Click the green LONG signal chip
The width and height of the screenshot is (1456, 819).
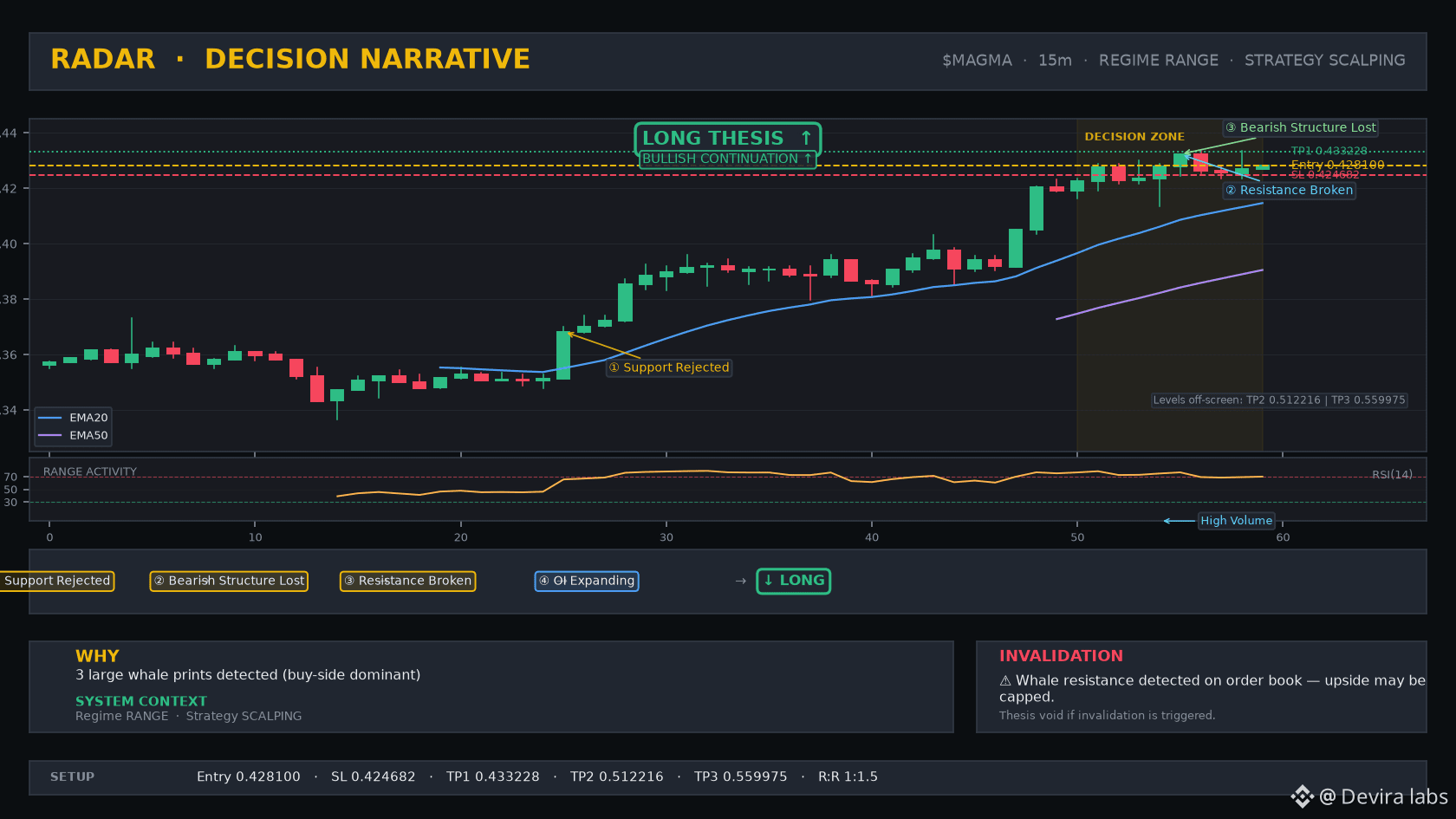793,581
